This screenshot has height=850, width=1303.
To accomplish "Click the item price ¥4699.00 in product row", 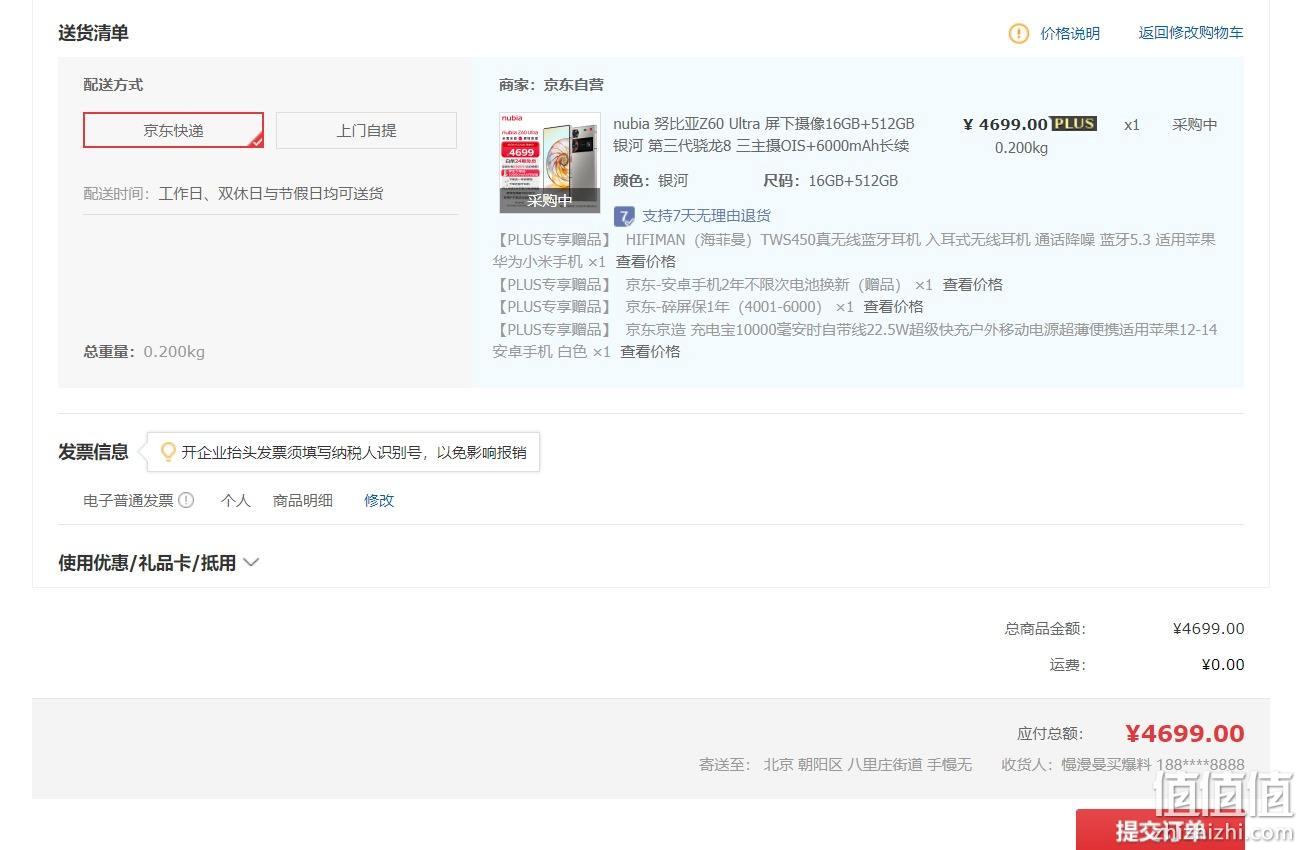I will (1005, 124).
